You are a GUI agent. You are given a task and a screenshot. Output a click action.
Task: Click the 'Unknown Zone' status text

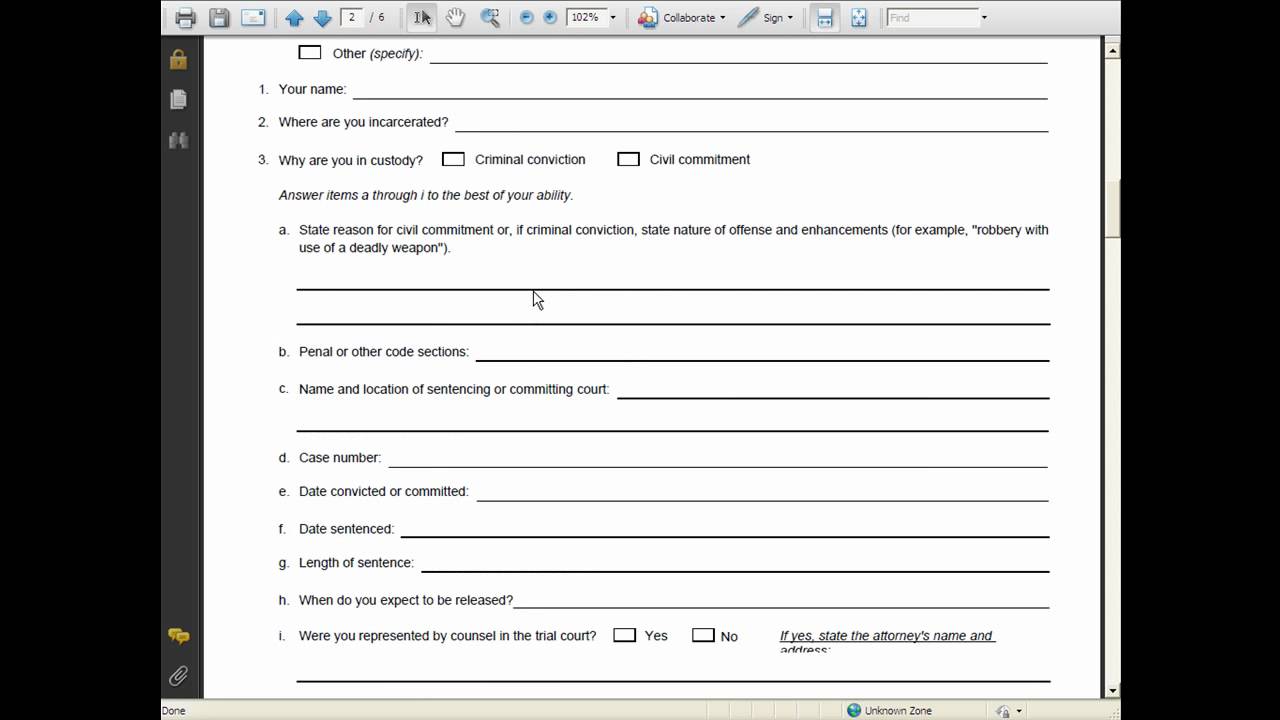click(x=898, y=711)
